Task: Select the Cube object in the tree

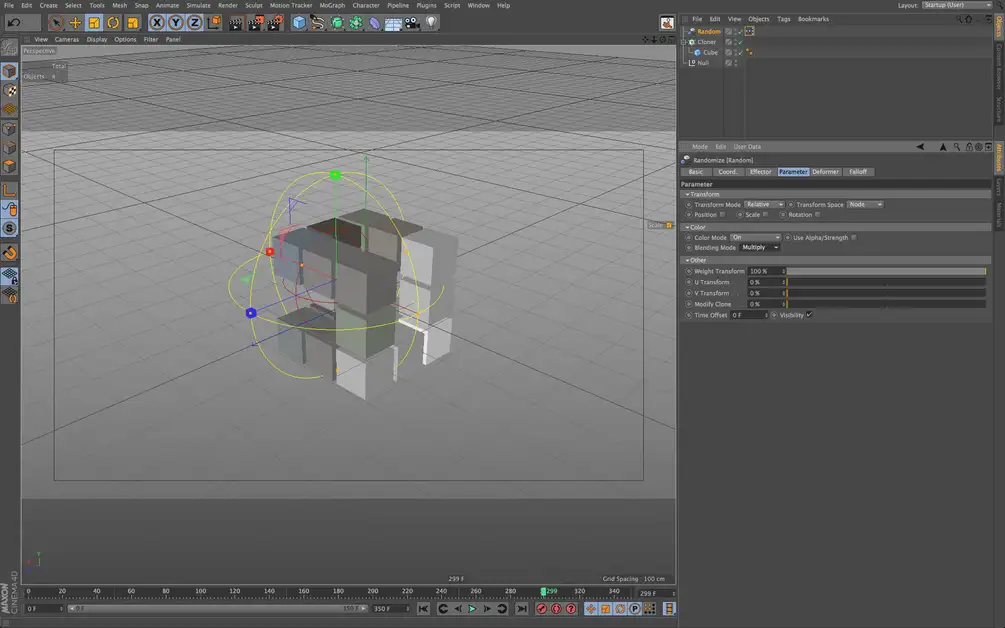Action: click(x=710, y=53)
